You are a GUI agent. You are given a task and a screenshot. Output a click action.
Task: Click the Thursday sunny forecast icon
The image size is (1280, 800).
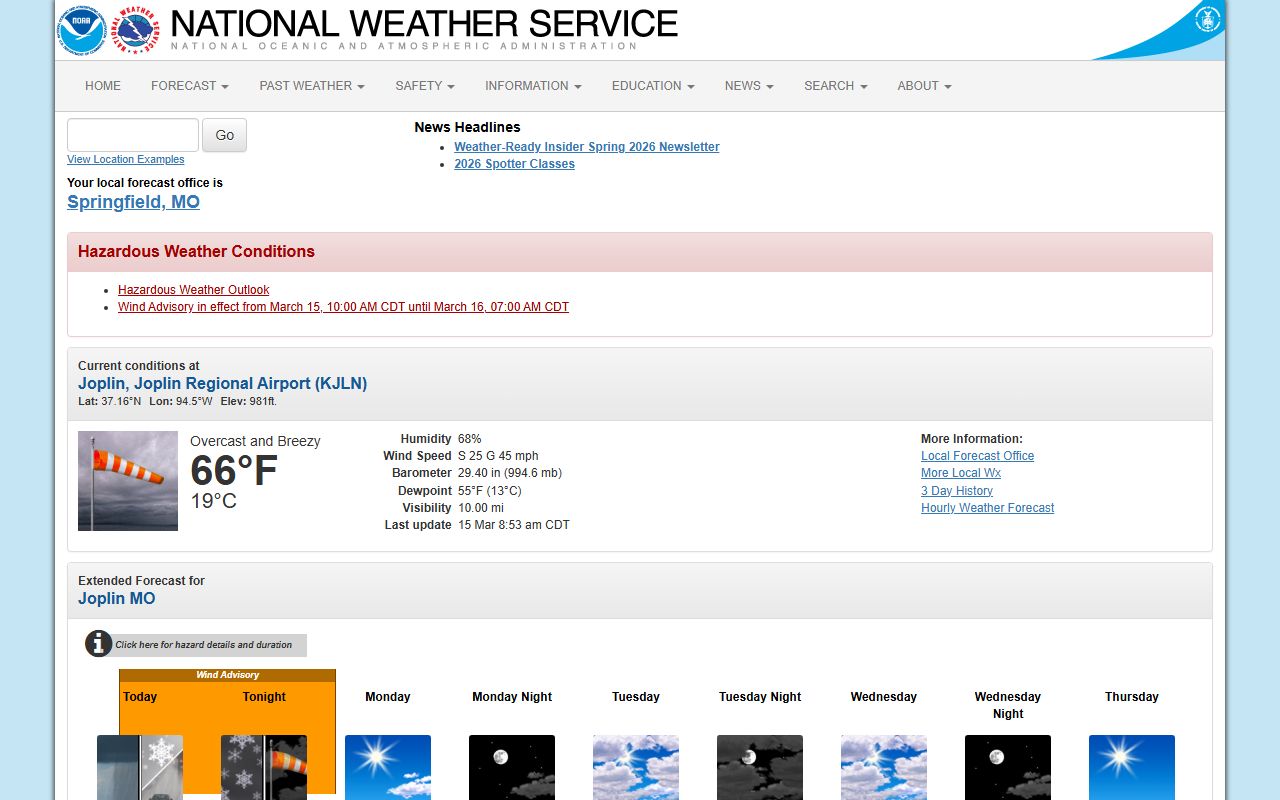point(1132,767)
